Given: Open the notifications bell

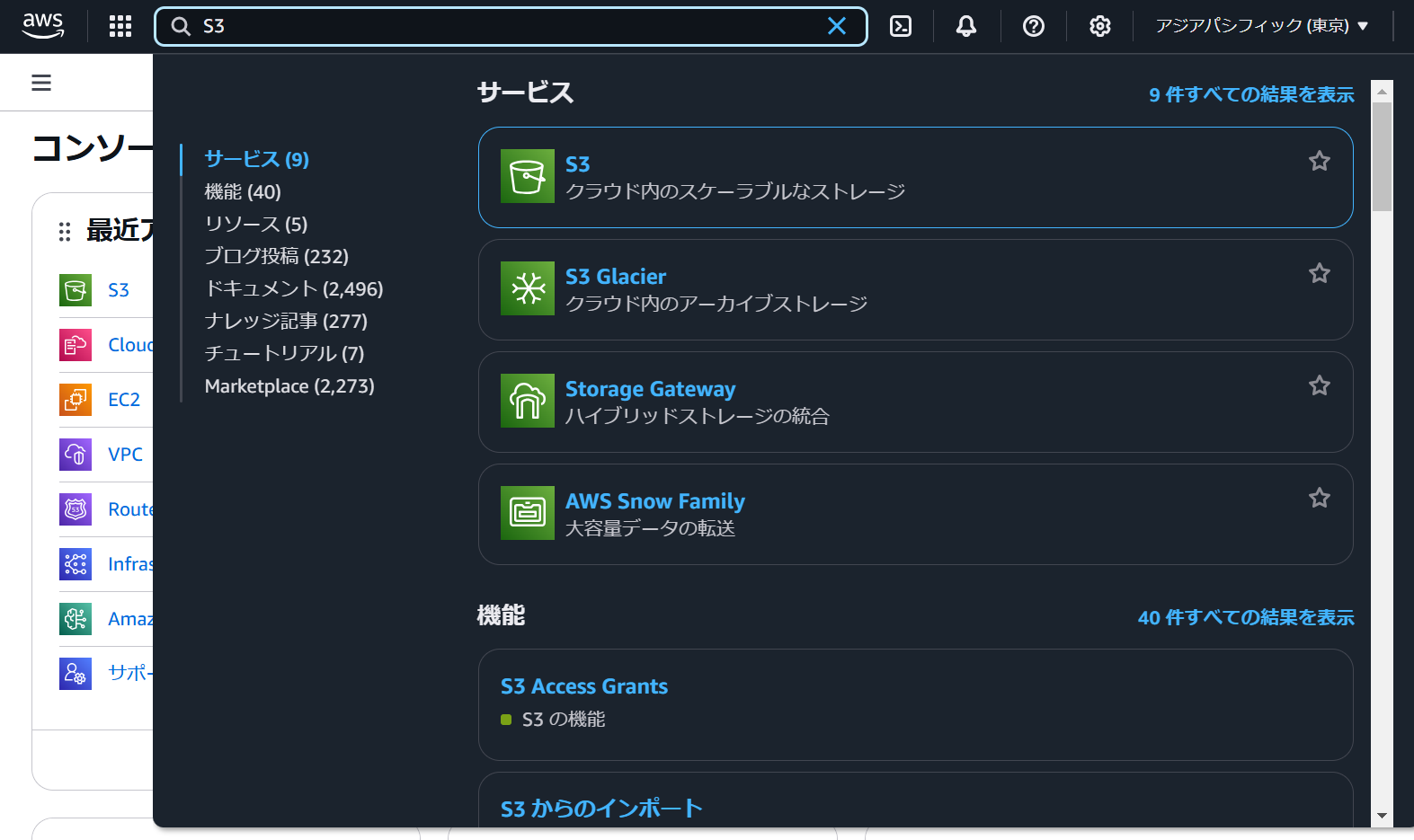Looking at the screenshot, I should [966, 26].
